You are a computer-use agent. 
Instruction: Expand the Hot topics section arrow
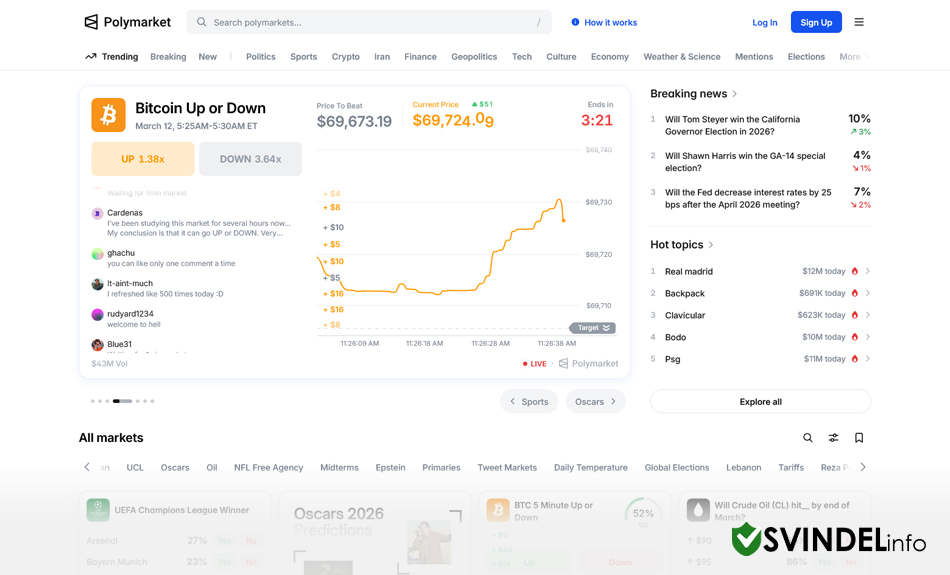click(711, 245)
